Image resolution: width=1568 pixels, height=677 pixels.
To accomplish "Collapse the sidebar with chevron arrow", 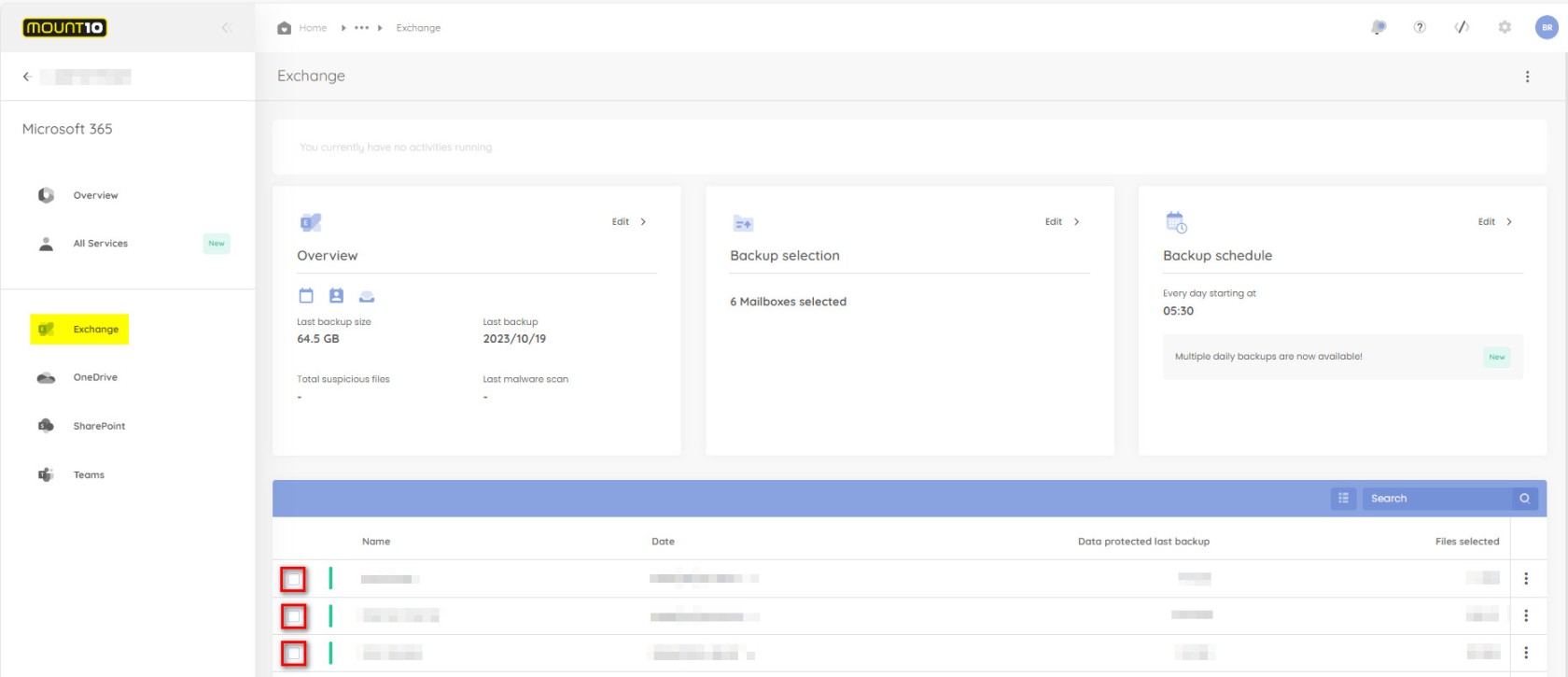I will click(226, 28).
